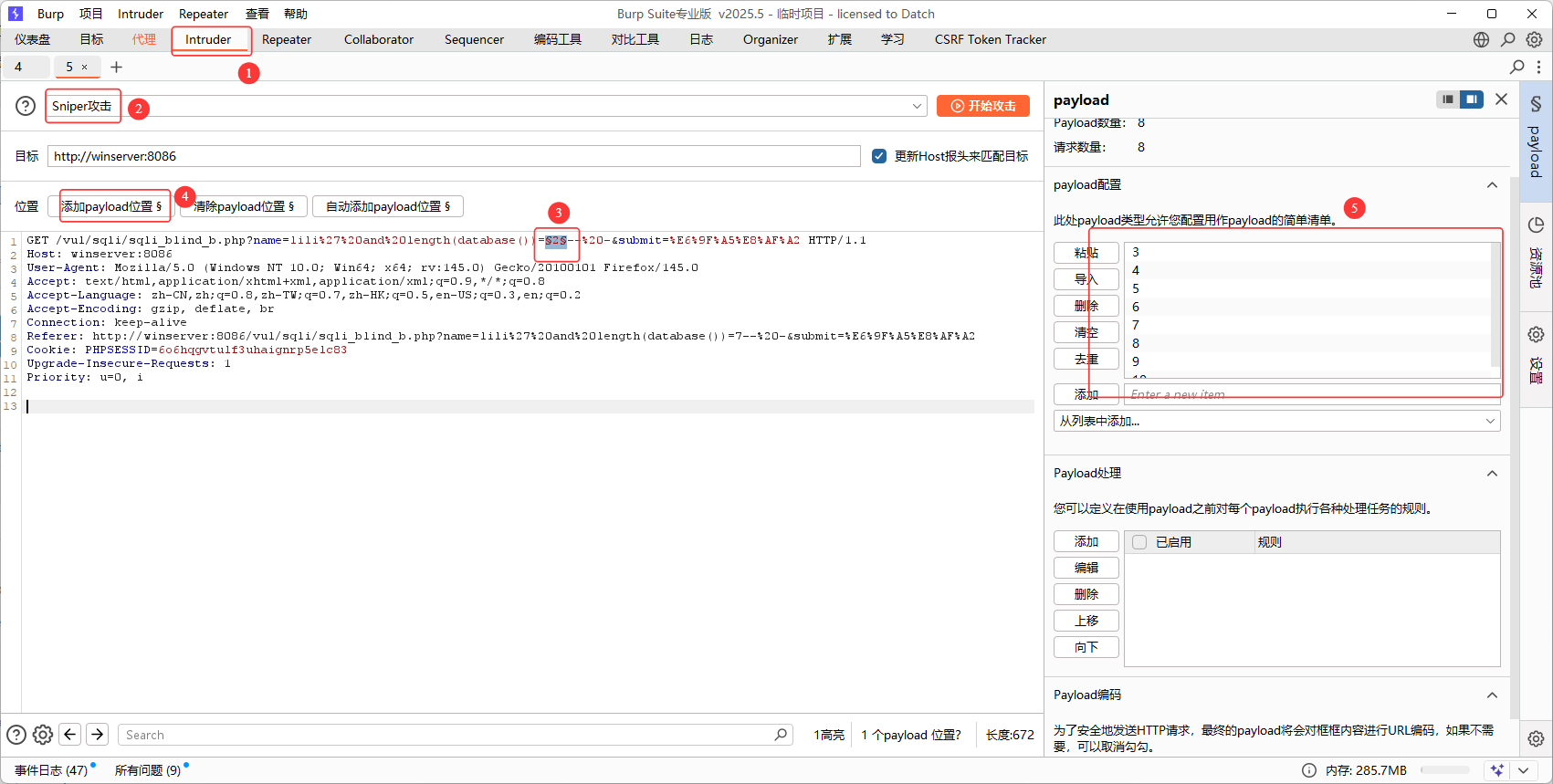Viewport: 1553px width, 784px height.
Task: Focus the 目标 URL input field
Action: pyautogui.click(x=454, y=156)
